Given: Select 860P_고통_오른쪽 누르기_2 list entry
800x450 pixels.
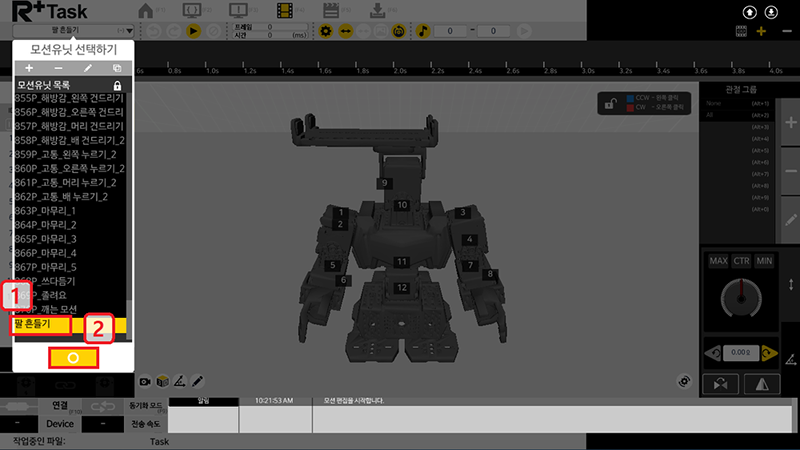Looking at the screenshot, I should (x=68, y=169).
